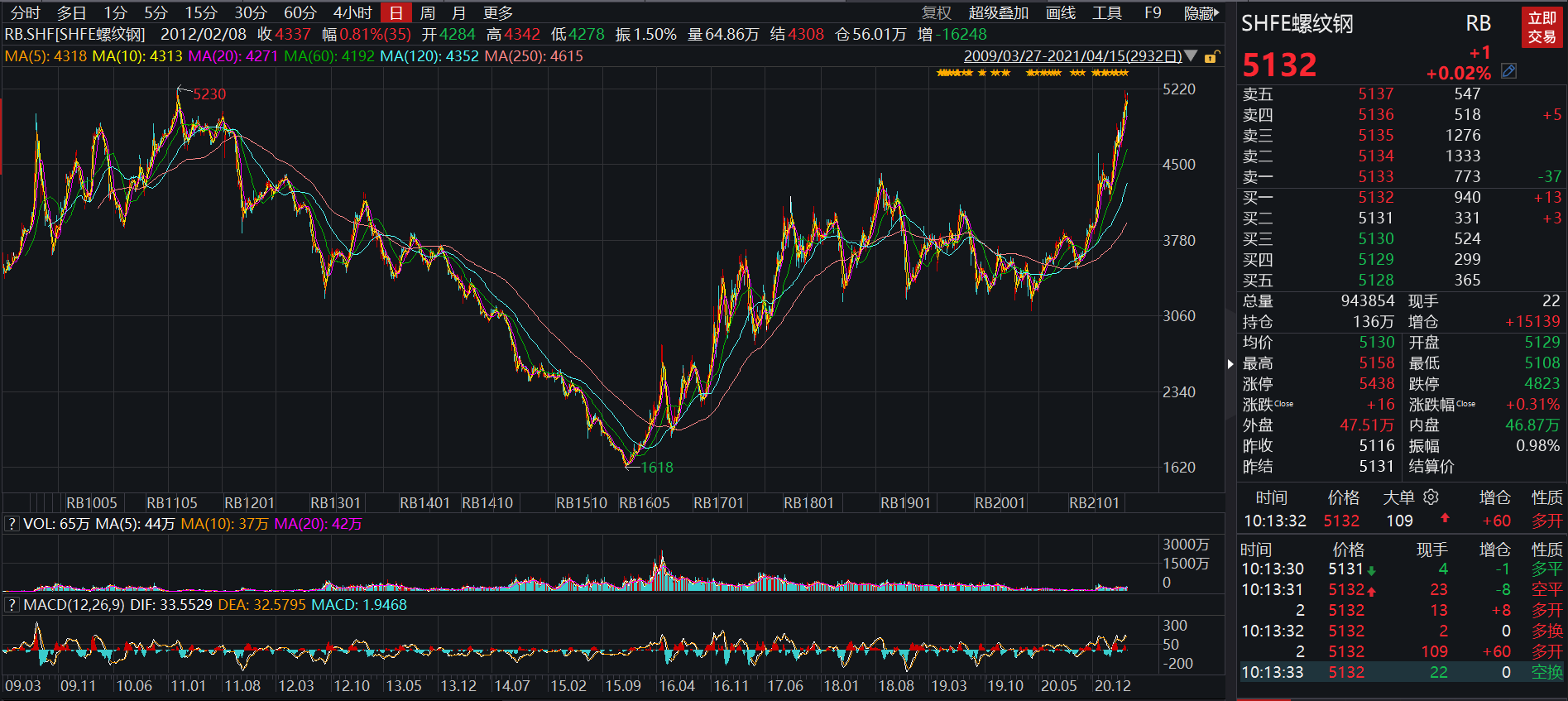Click the 跌停 4823 limit-down value
This screenshot has width=1568, height=701.
click(1542, 383)
